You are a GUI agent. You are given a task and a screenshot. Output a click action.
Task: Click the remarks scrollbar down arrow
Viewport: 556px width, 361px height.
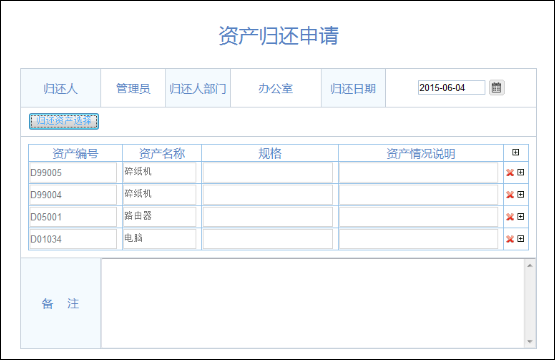530,341
